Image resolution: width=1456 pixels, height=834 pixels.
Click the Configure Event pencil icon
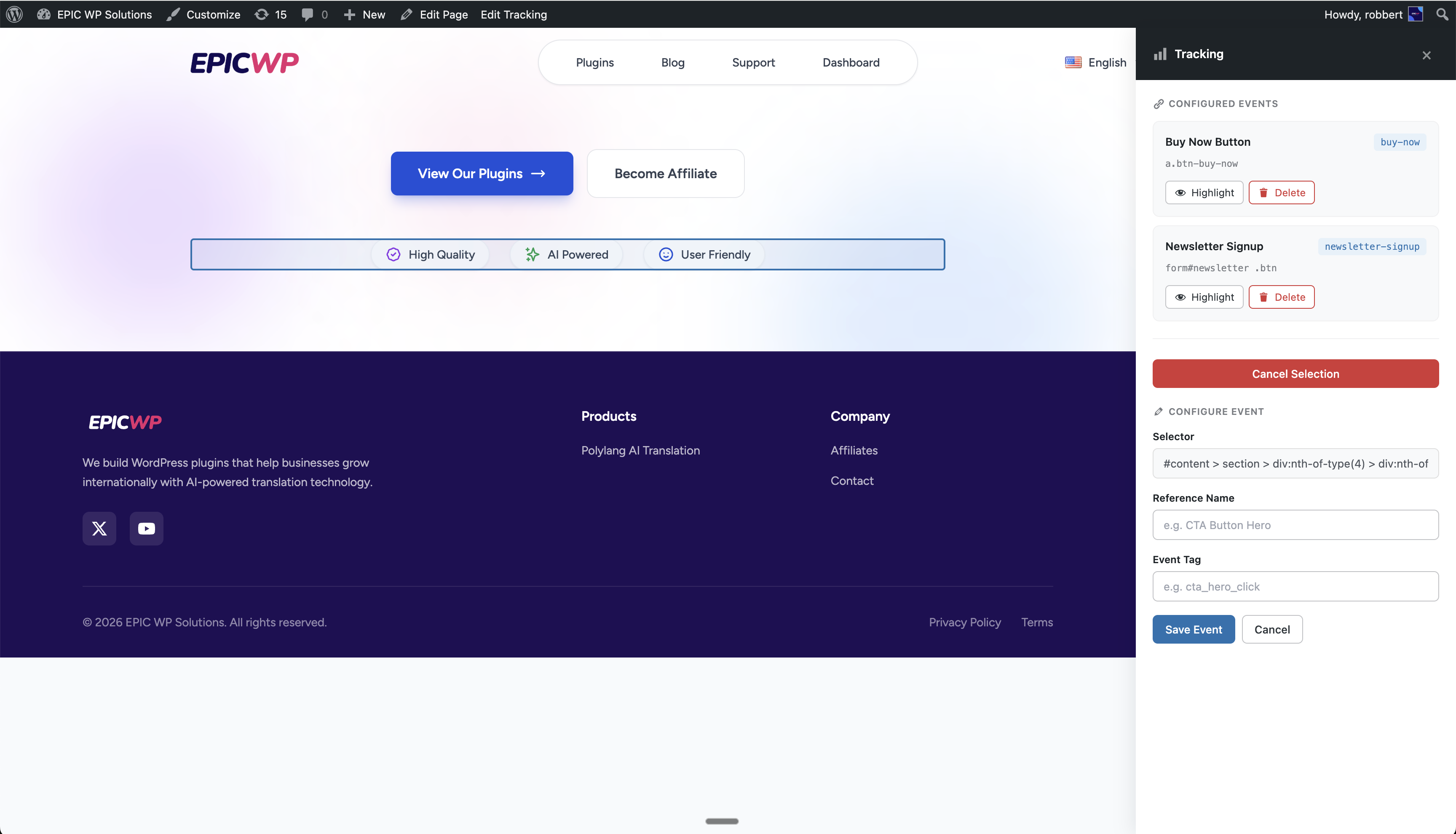click(1158, 411)
